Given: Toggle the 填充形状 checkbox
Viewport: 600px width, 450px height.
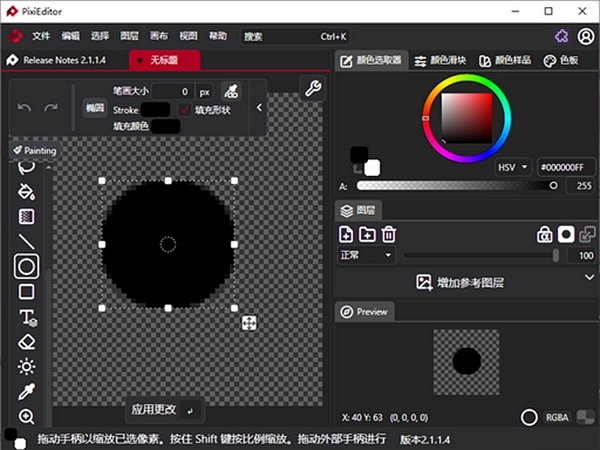Looking at the screenshot, I should (185, 110).
